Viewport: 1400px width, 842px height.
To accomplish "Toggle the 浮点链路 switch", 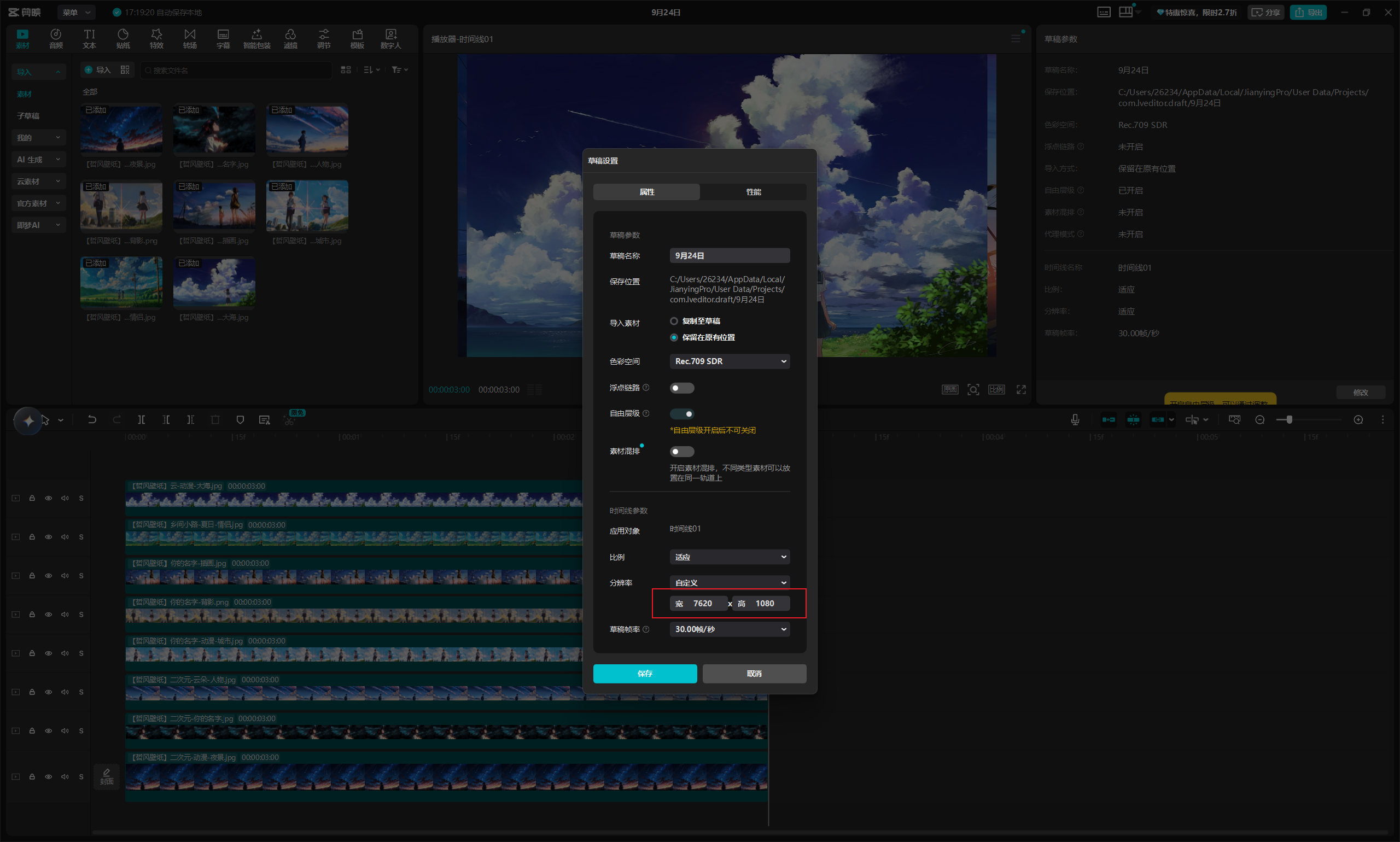I will click(x=681, y=388).
